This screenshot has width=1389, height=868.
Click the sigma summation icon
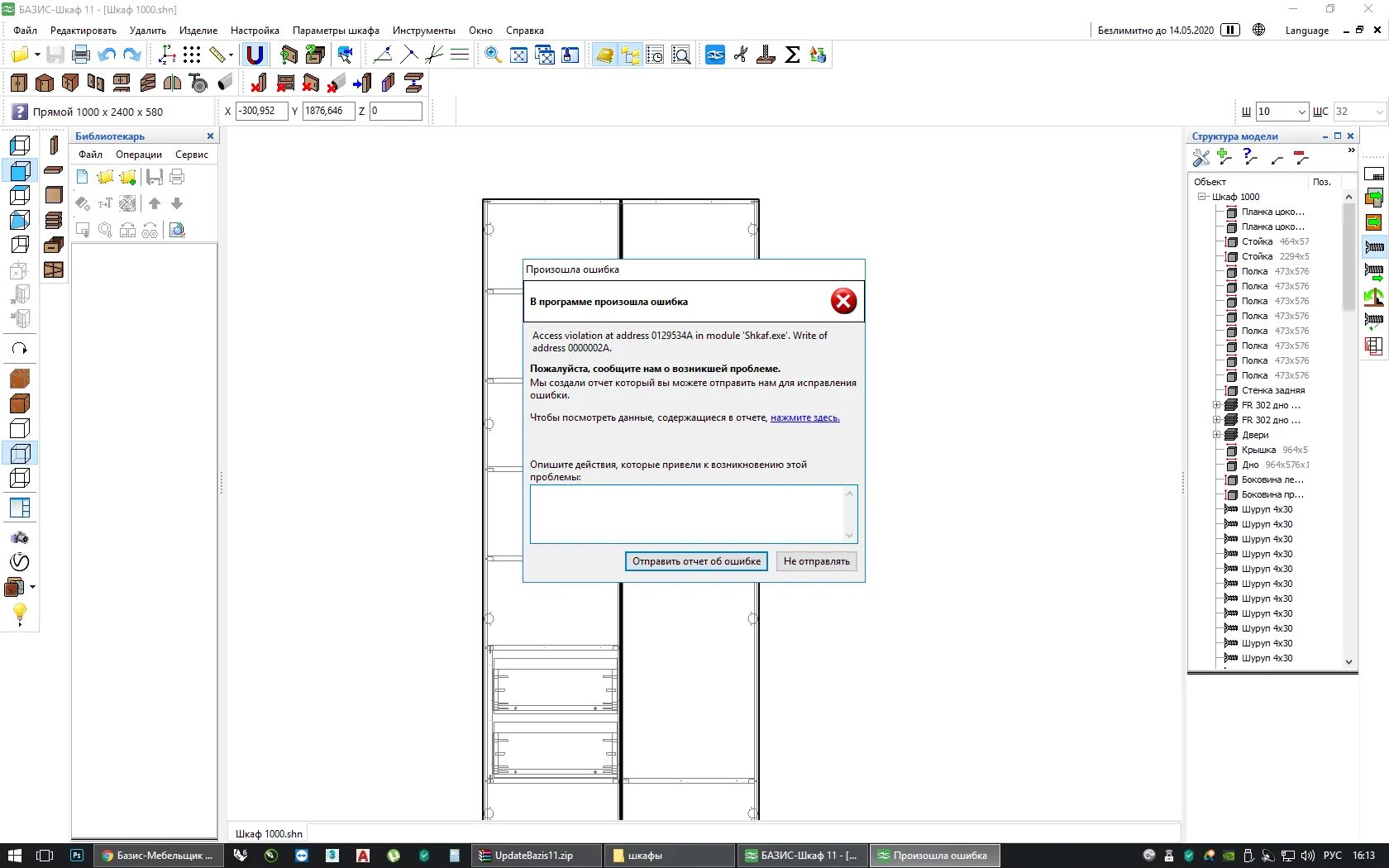tap(792, 55)
